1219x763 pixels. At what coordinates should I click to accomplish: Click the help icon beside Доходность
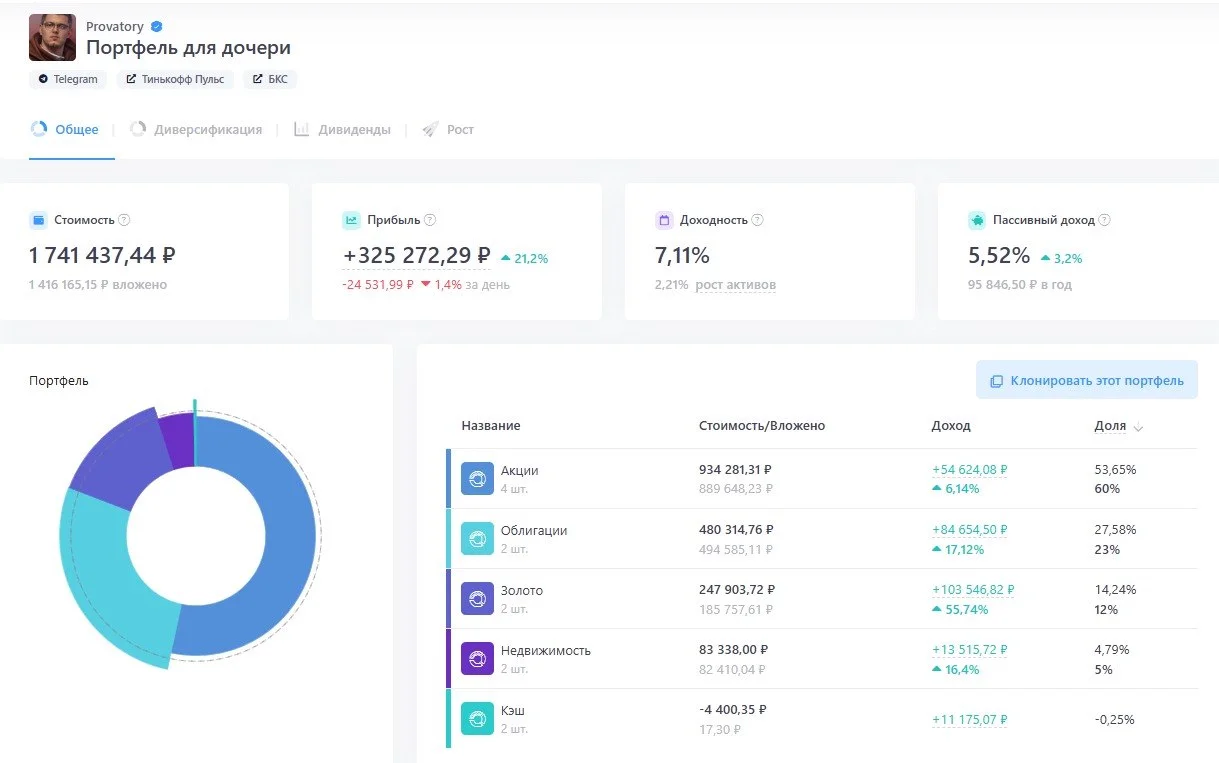click(x=757, y=220)
